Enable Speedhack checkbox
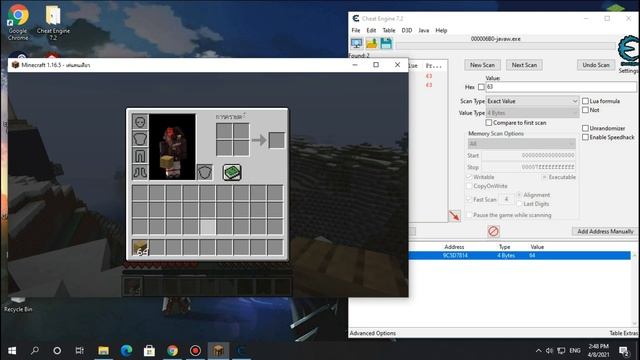The image size is (640, 360). click(x=585, y=137)
